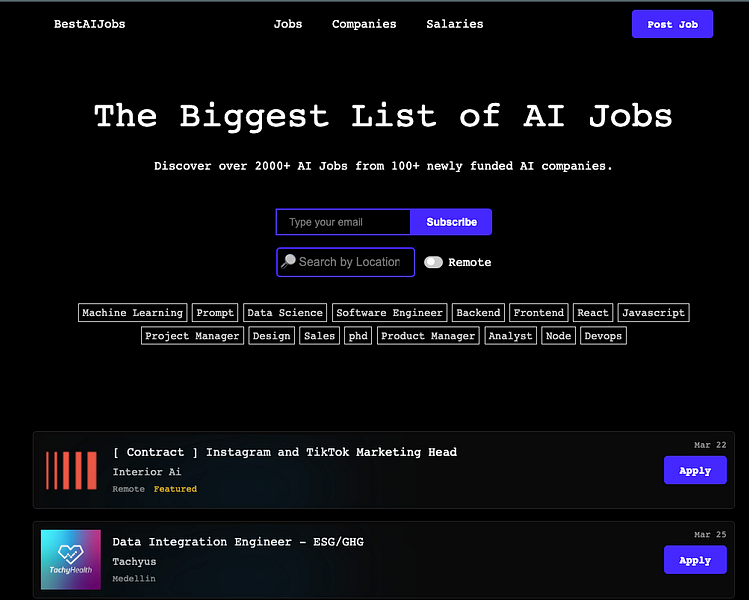The width and height of the screenshot is (749, 600).
Task: Select the Javascript tag
Action: (x=653, y=312)
